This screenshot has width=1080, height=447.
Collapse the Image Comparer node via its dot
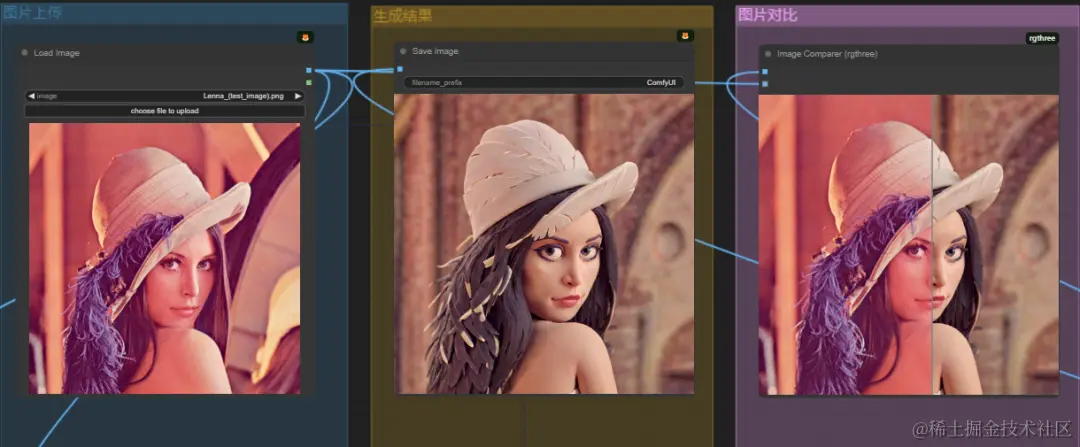pos(769,53)
